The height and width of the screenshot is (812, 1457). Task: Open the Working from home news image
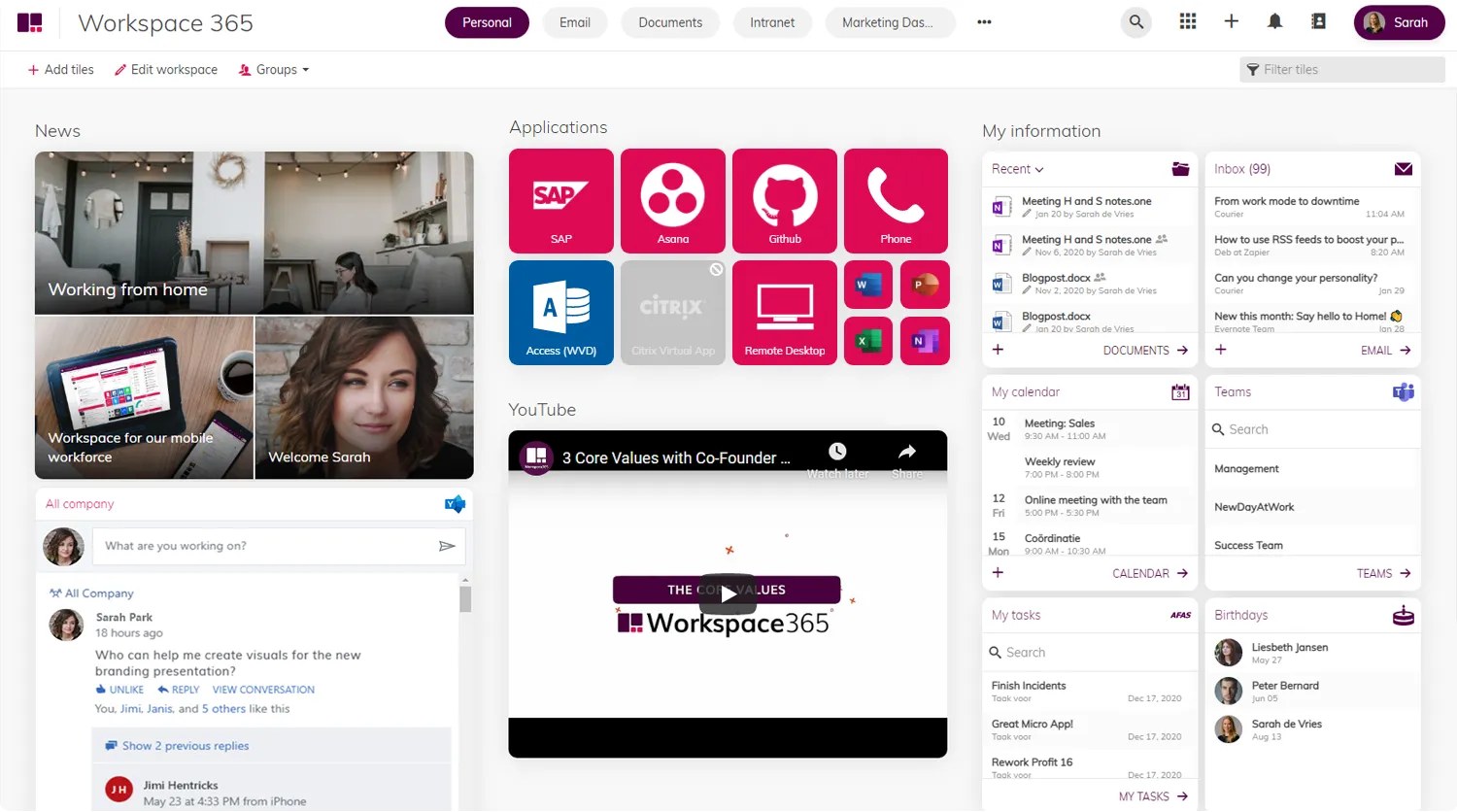254,233
